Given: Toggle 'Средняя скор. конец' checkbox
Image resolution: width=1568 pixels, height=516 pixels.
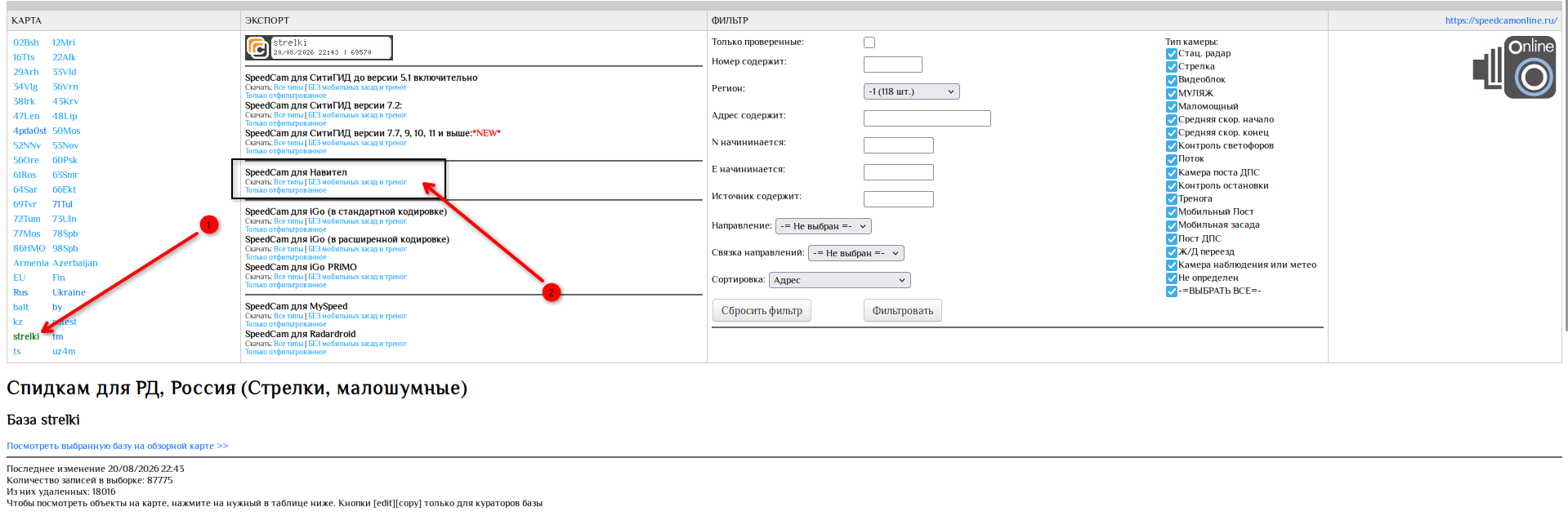Looking at the screenshot, I should click(1172, 133).
